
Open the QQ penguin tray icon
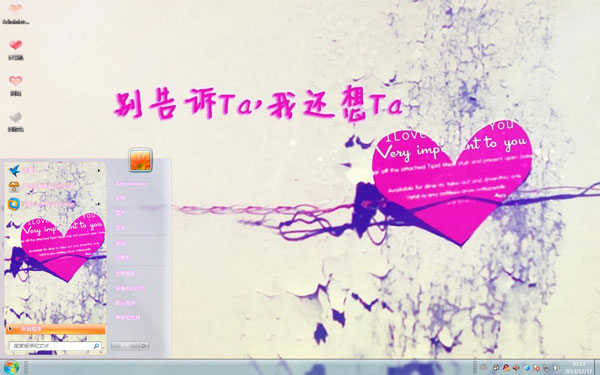coord(506,368)
